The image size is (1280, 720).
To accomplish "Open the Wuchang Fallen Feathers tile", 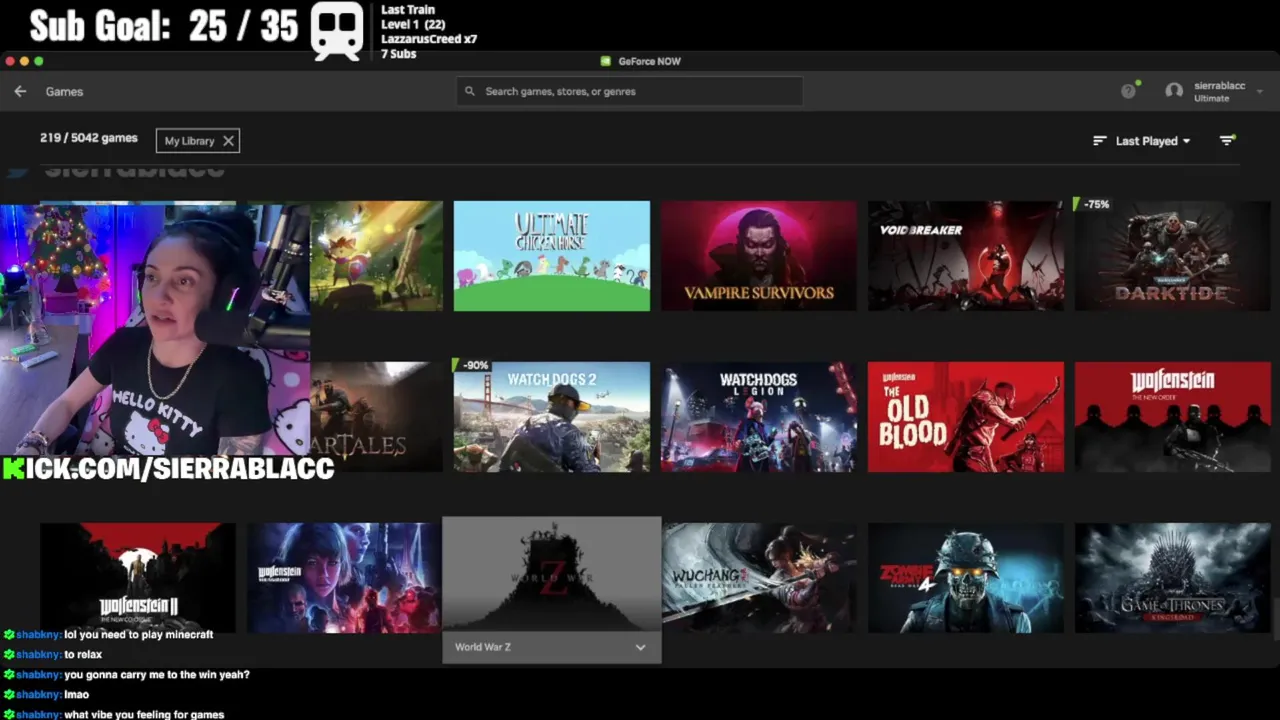I will click(759, 578).
